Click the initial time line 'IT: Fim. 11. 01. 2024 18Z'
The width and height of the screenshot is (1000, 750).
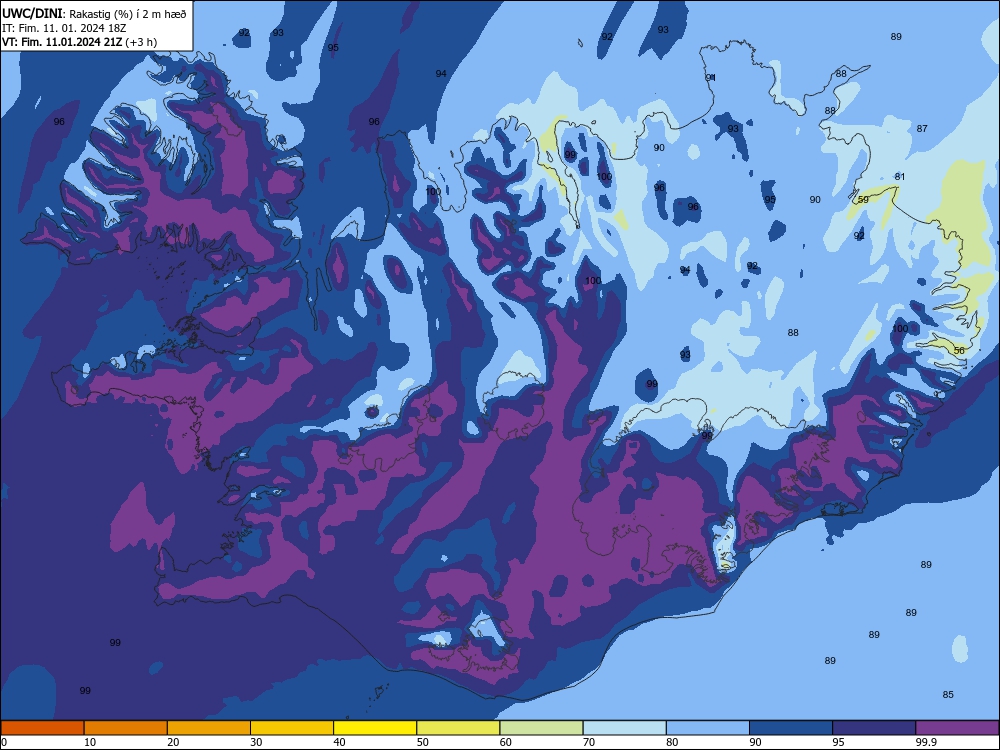[x=64, y=28]
